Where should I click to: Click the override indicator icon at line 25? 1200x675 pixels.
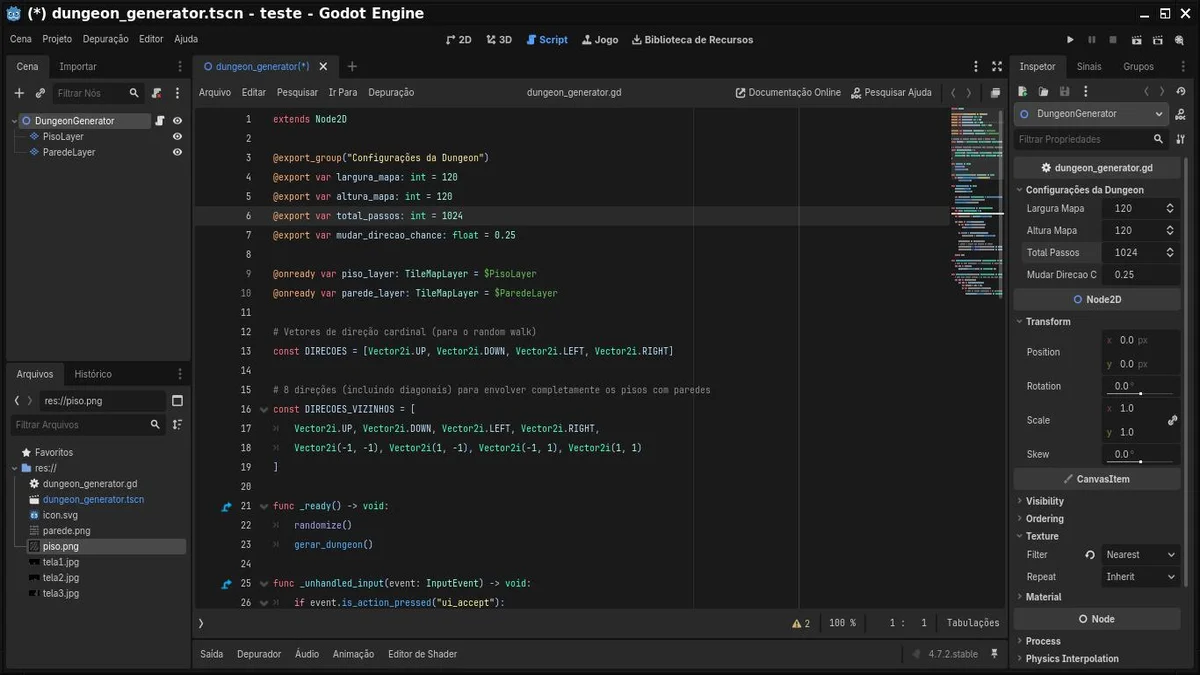[x=226, y=584]
